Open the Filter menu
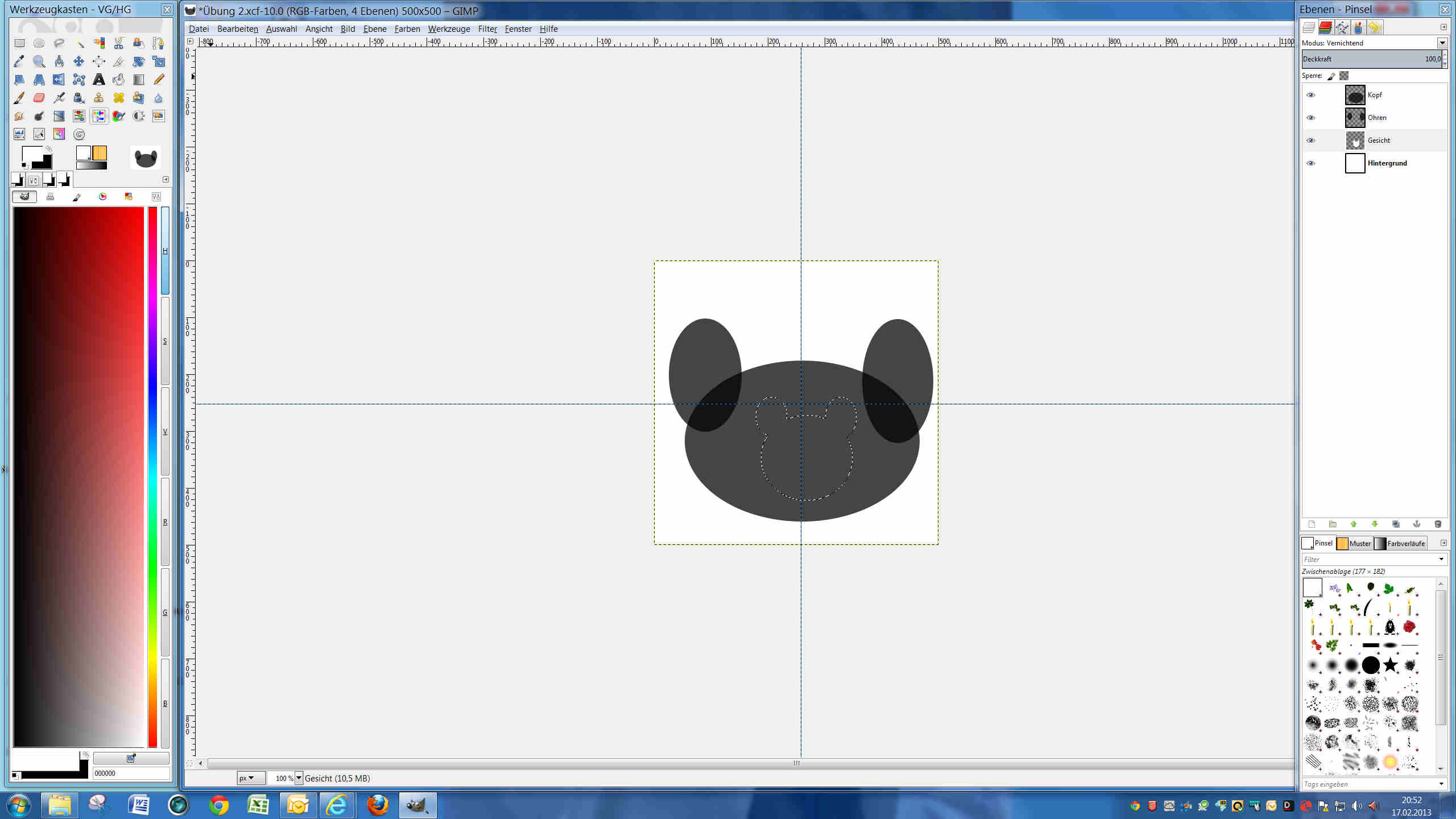 [x=487, y=28]
